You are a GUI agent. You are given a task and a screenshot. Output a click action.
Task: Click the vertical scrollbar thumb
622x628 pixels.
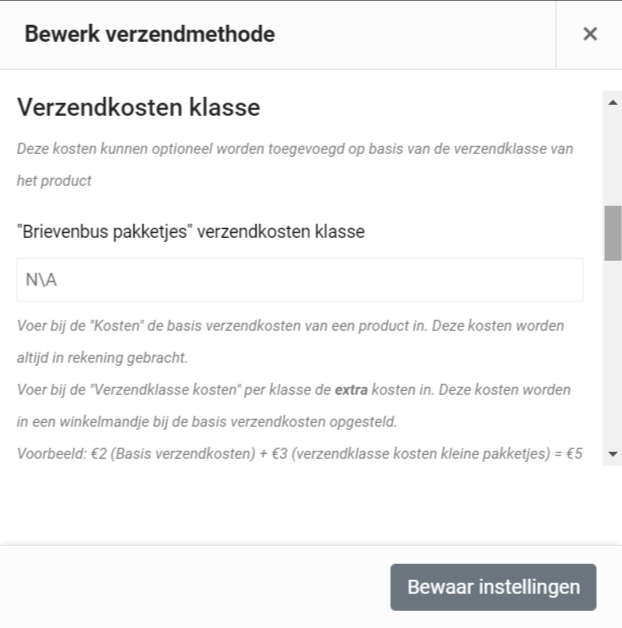click(x=612, y=233)
